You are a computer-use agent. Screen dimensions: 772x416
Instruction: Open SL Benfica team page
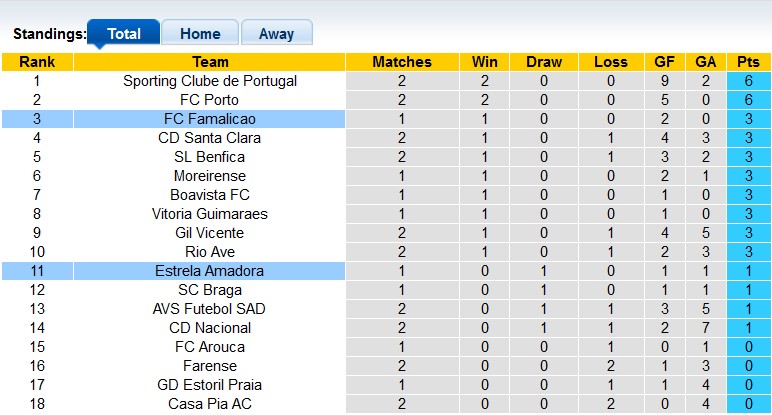point(210,157)
